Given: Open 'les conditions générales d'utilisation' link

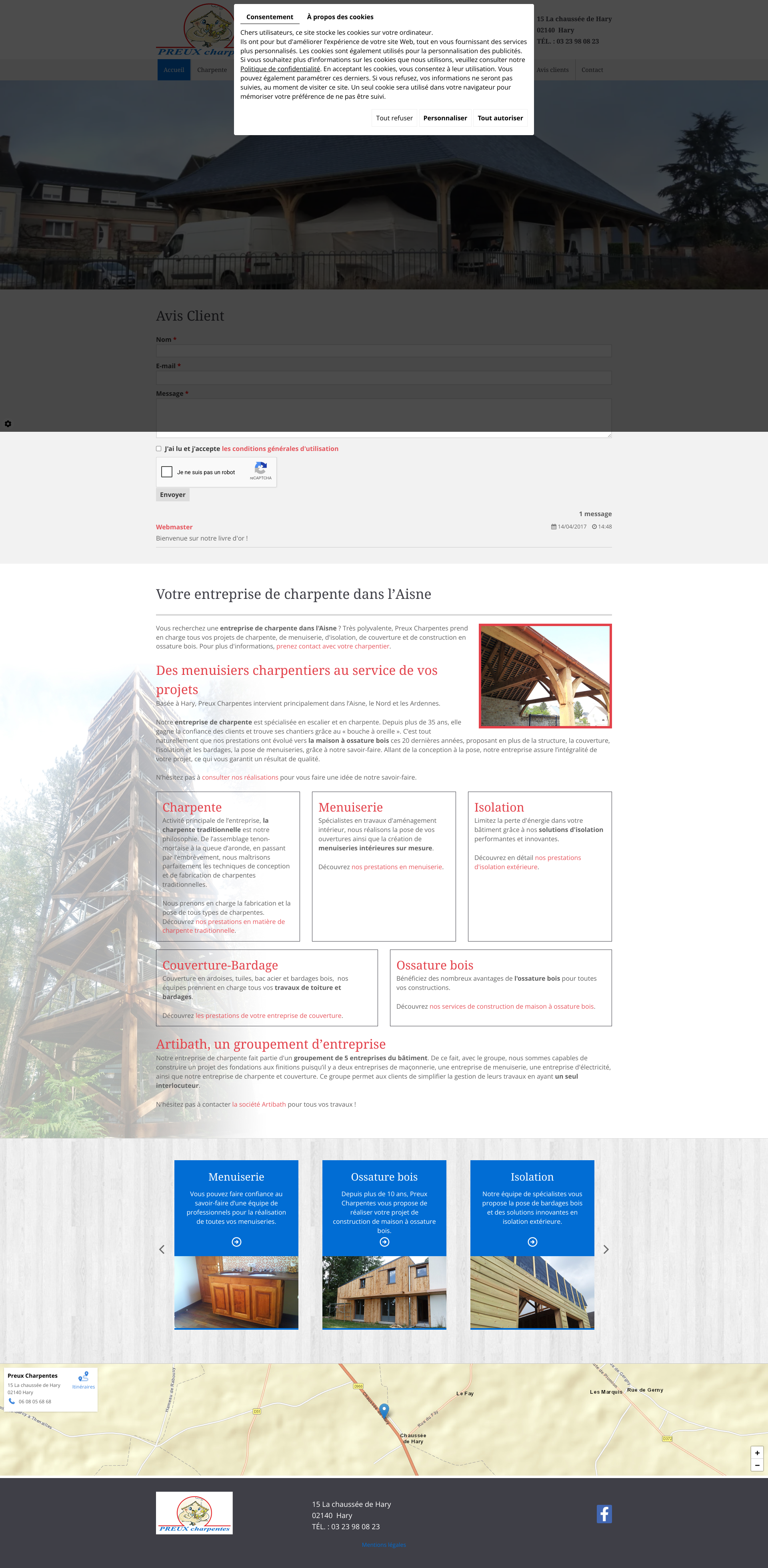Looking at the screenshot, I should point(280,449).
